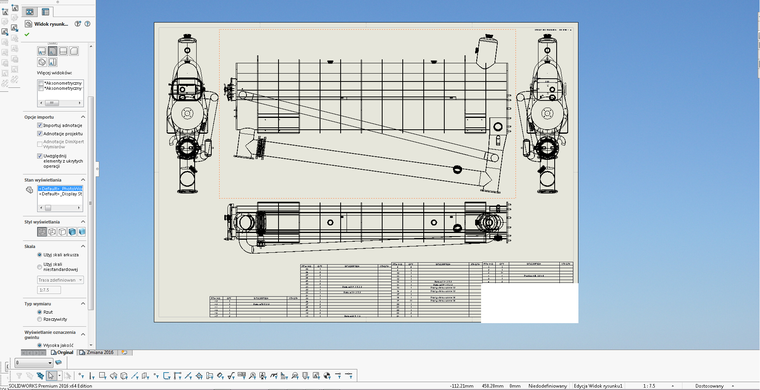Select Użyj skali niestandardowej radio button
The height and width of the screenshot is (390, 760).
[40, 266]
